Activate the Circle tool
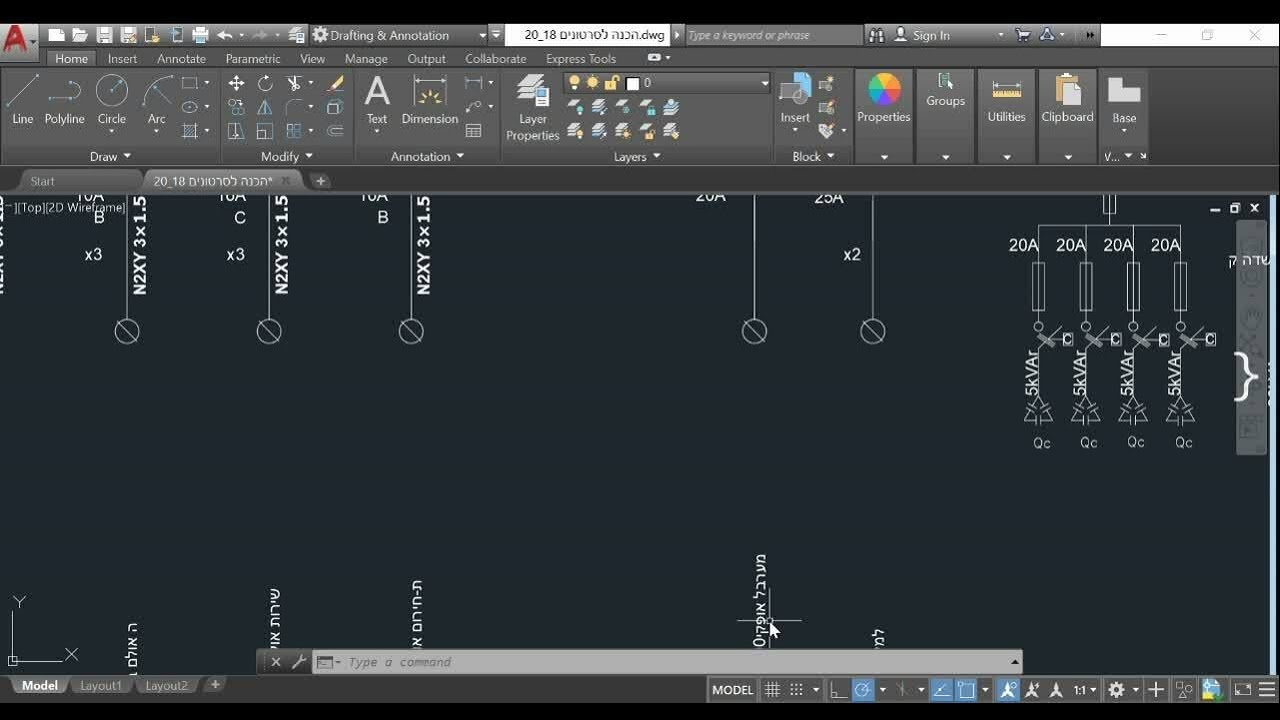 111,101
